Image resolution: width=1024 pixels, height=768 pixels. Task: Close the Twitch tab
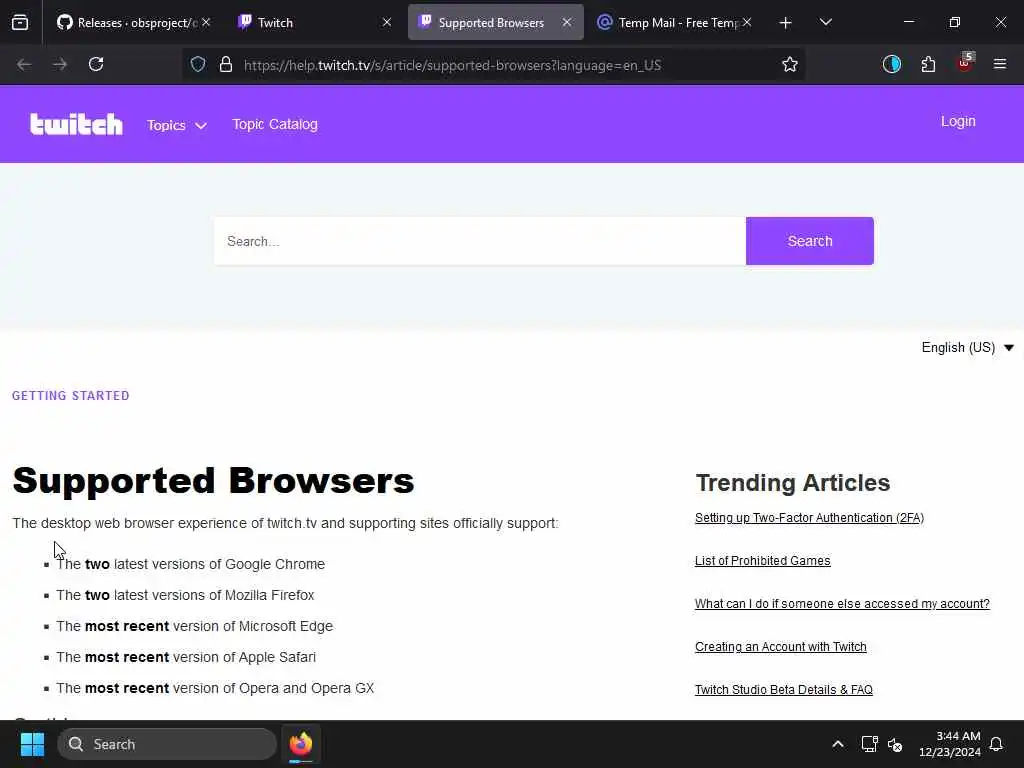pos(387,22)
